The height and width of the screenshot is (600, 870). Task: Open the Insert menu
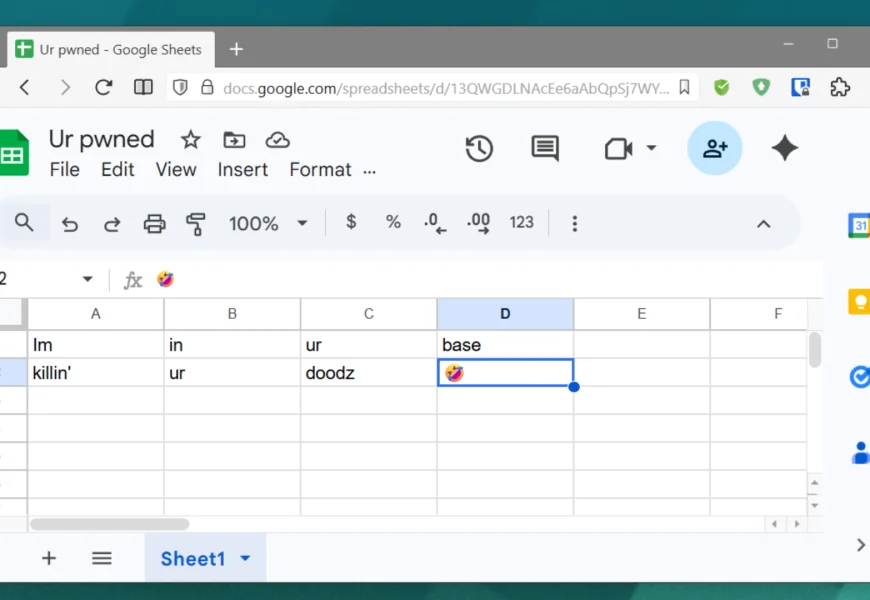point(242,169)
